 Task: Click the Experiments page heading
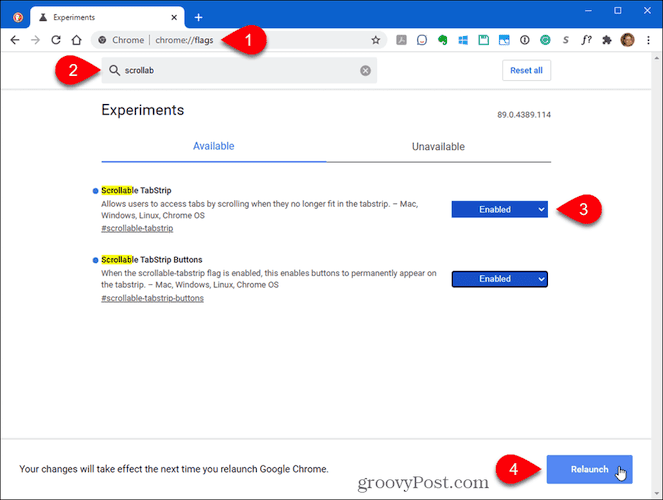coord(143,110)
